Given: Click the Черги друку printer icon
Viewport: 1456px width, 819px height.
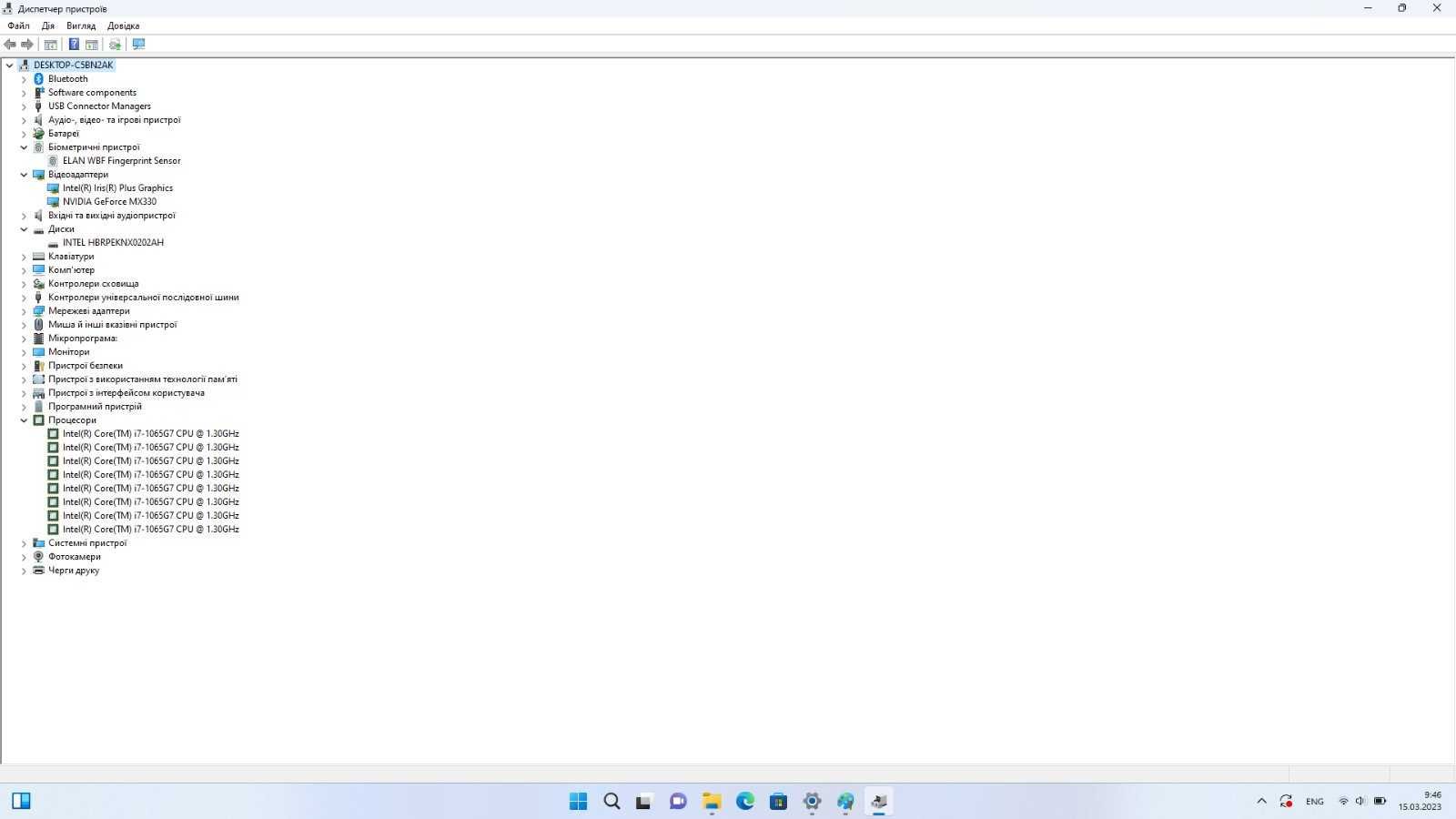Looking at the screenshot, I should (38, 571).
